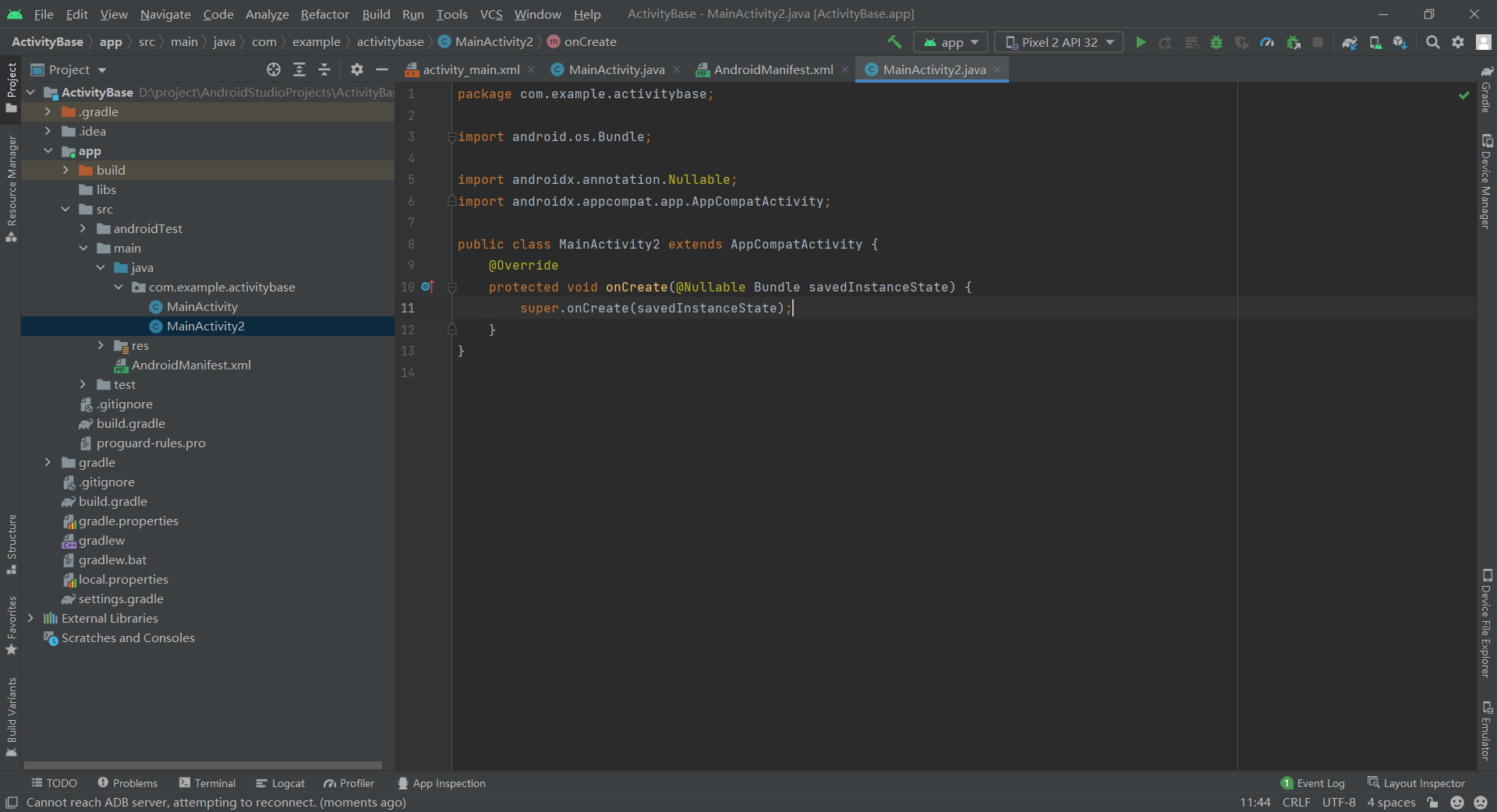Screen dimensions: 1497x812
Task: Expand the .gradle folder
Action: [48, 111]
